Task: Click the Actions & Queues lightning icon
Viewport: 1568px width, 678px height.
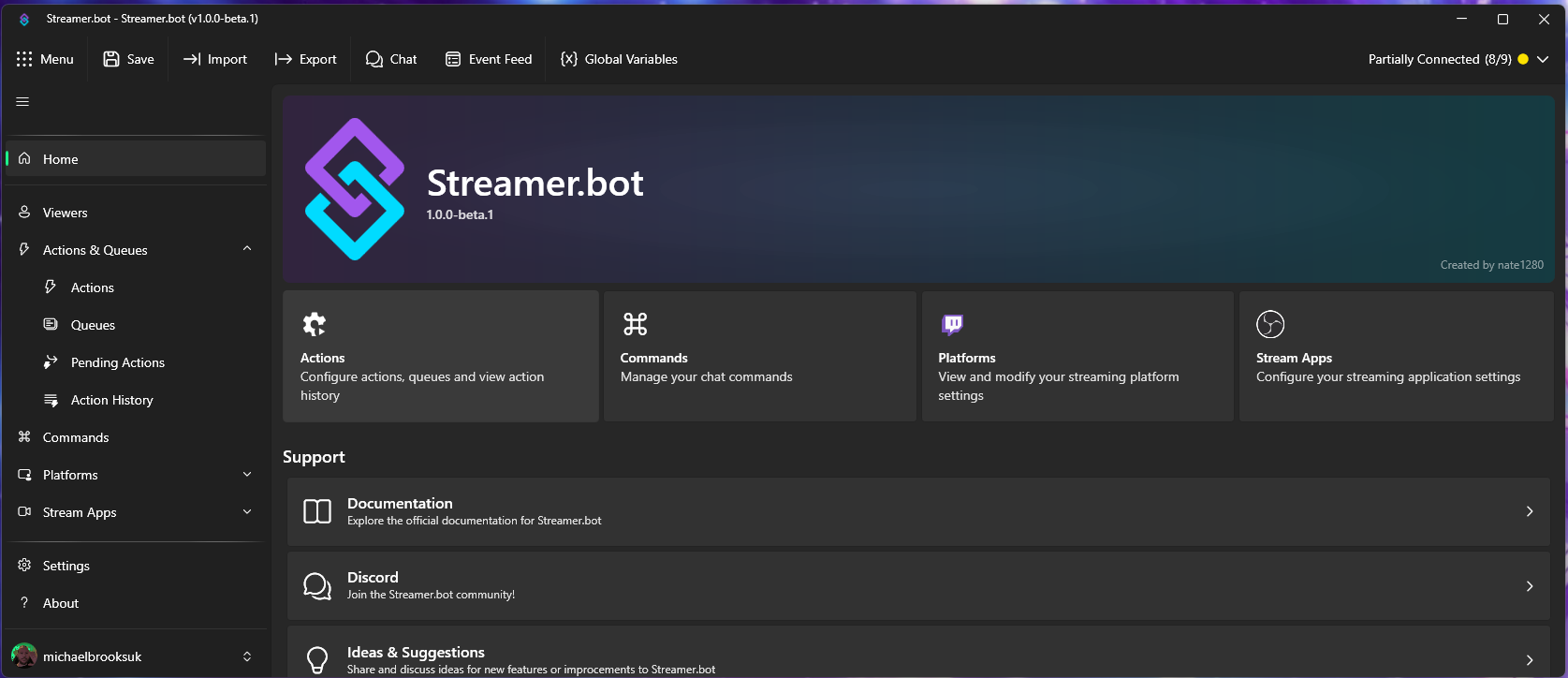Action: click(x=24, y=249)
